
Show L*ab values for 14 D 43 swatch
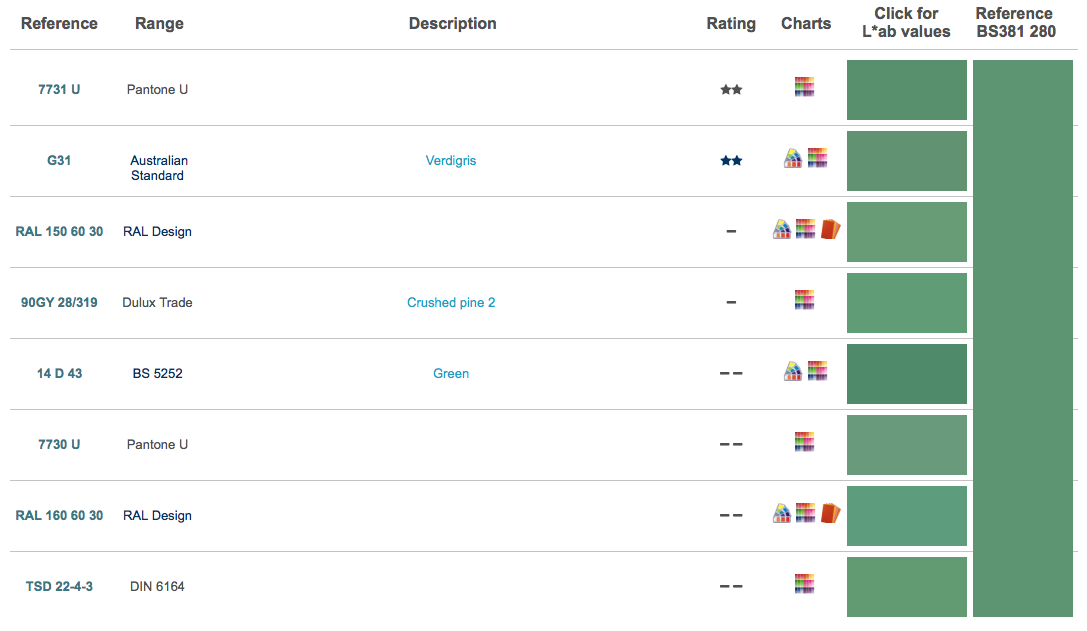point(906,374)
